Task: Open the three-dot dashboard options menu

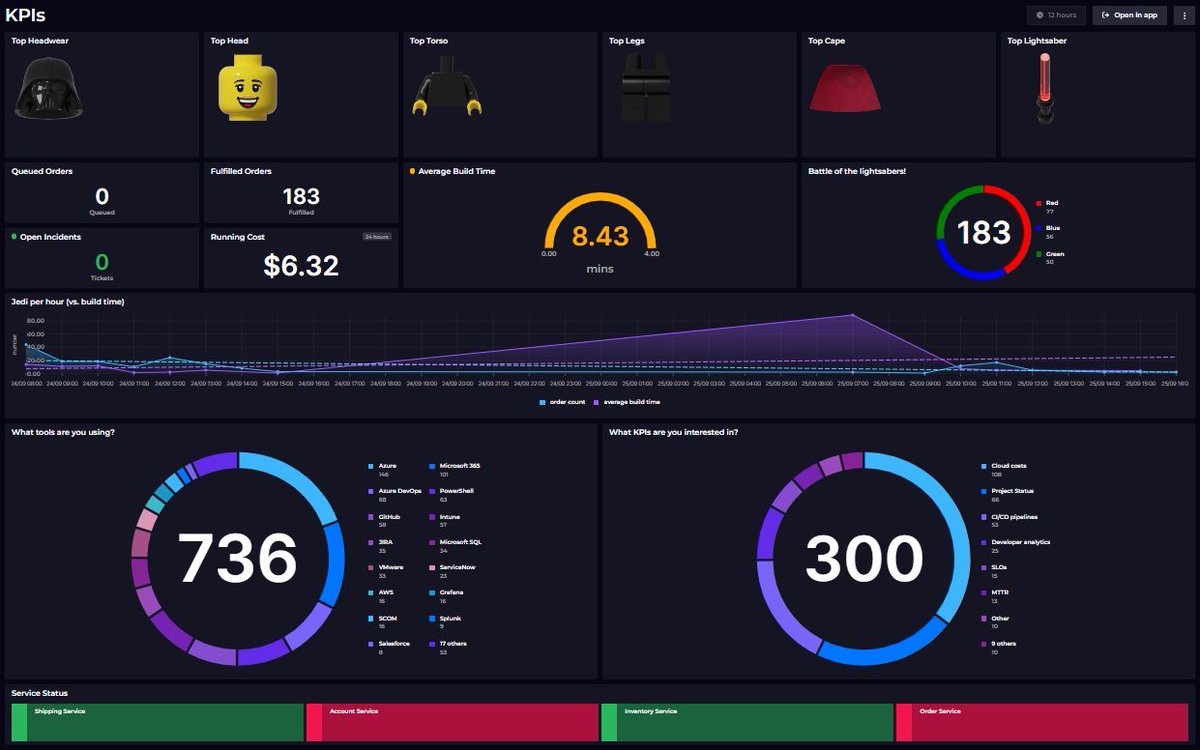Action: click(1183, 15)
